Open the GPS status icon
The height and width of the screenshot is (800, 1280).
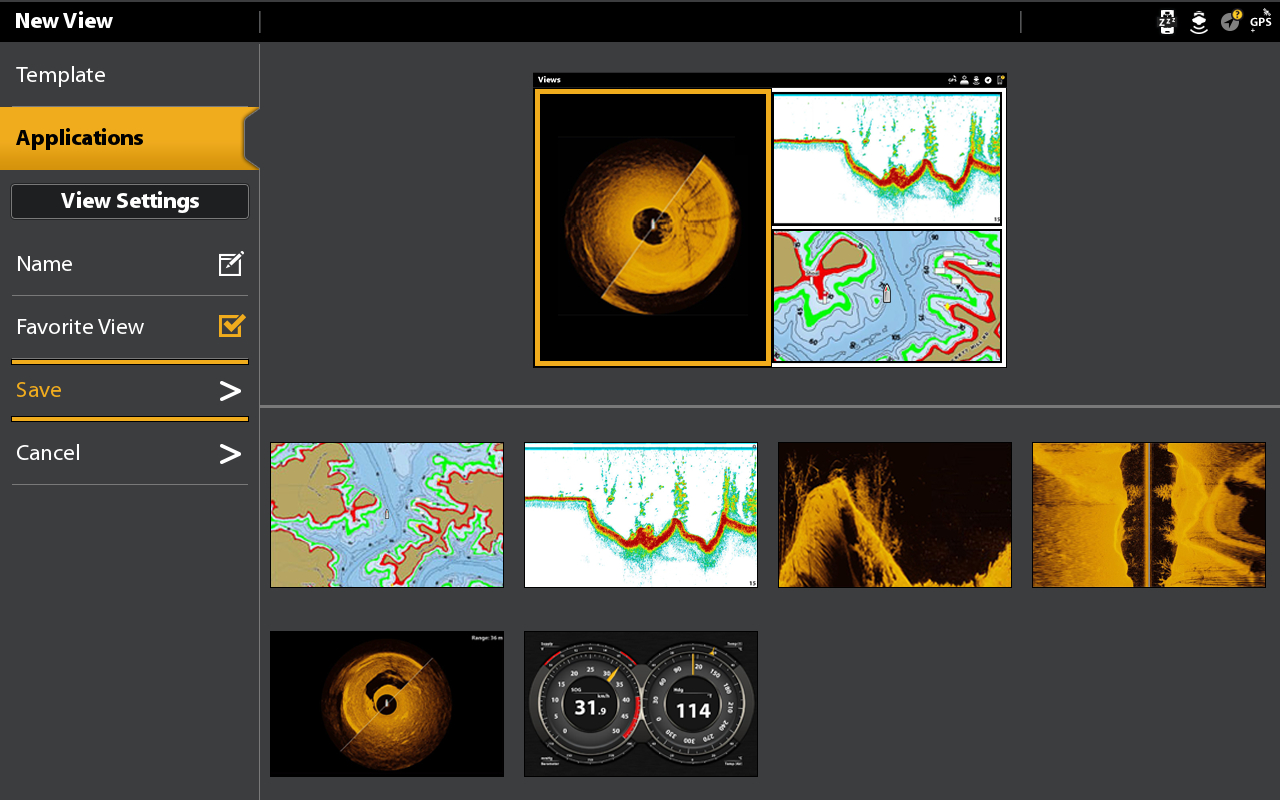(x=1261, y=20)
